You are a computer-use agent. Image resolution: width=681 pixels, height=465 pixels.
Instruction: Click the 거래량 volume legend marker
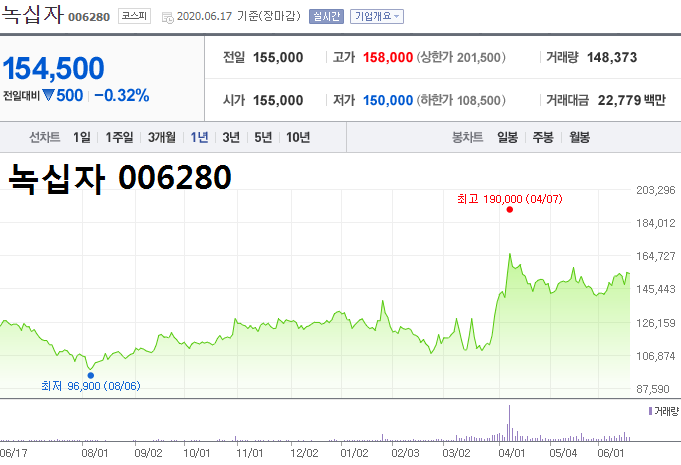(650, 411)
